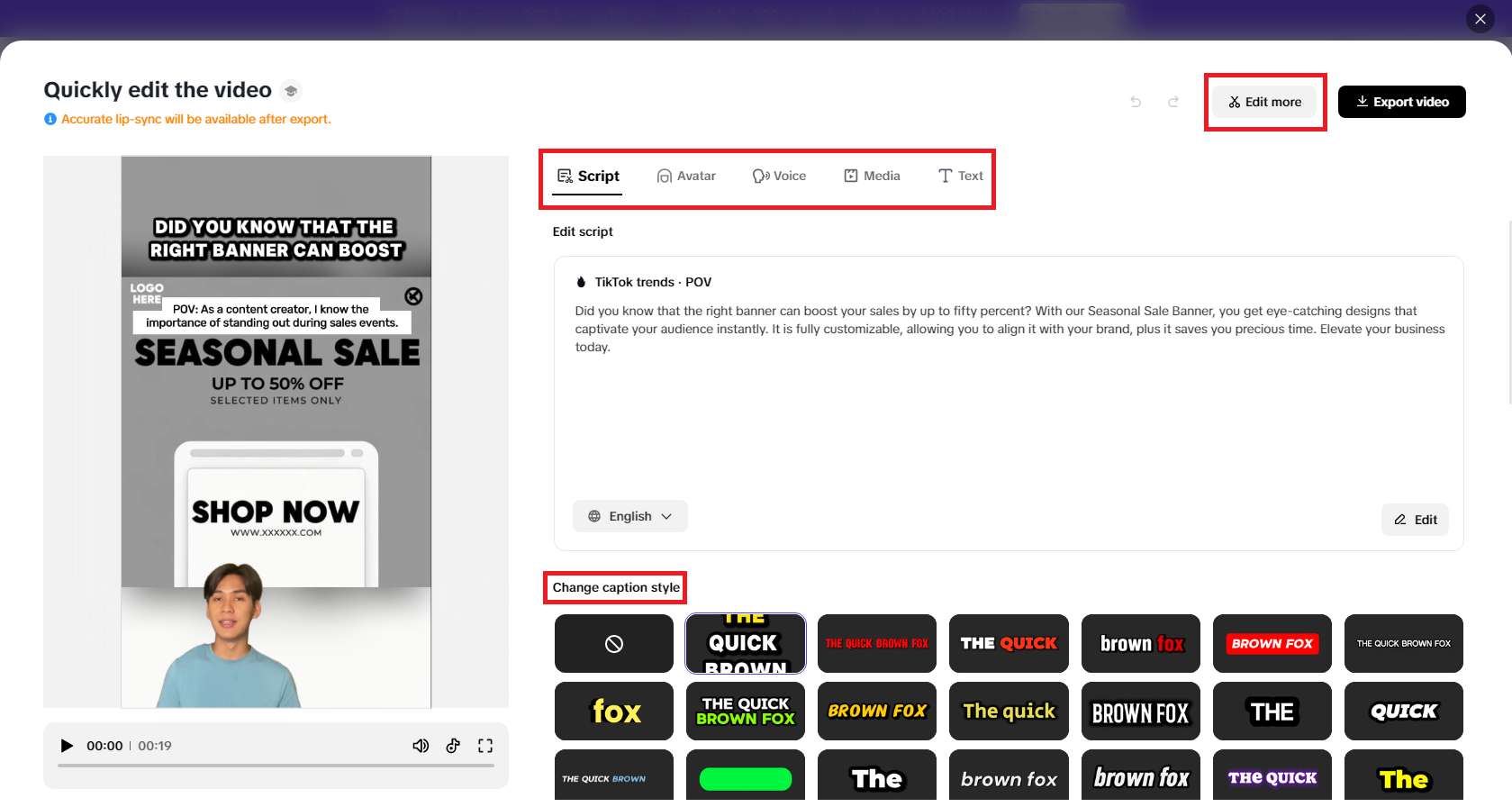Click the 'Change caption style' heading
Image resolution: width=1512 pixels, height=807 pixels.
click(616, 587)
